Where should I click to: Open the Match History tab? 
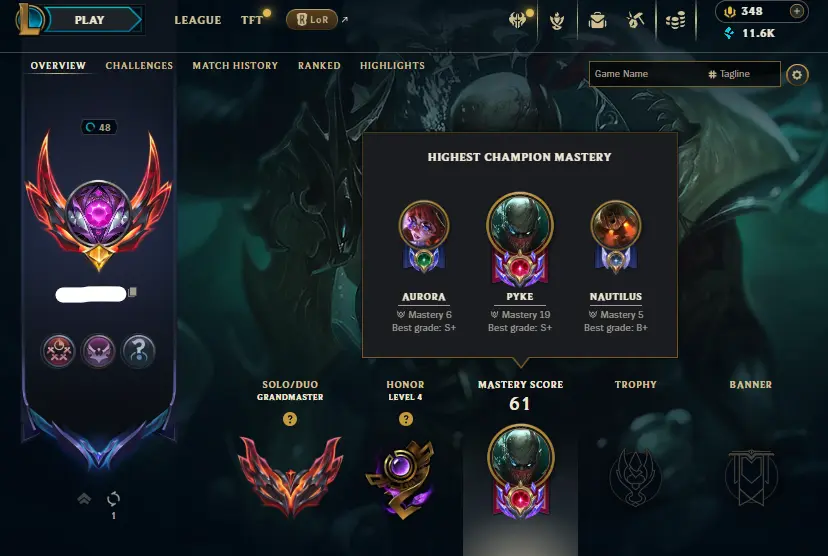tap(235, 65)
